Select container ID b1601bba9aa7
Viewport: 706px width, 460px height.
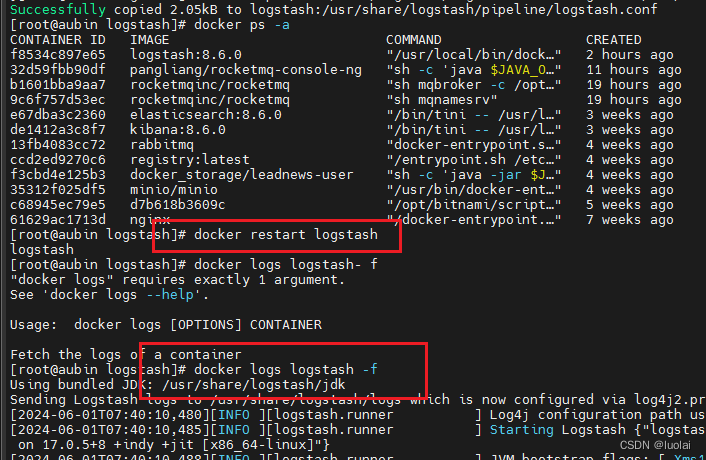[x=58, y=85]
